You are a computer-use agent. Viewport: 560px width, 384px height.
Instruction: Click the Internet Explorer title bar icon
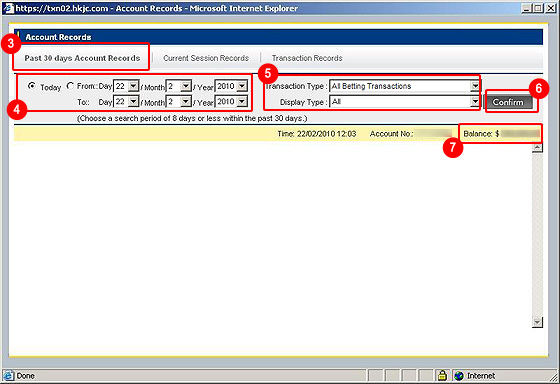(x=8, y=8)
